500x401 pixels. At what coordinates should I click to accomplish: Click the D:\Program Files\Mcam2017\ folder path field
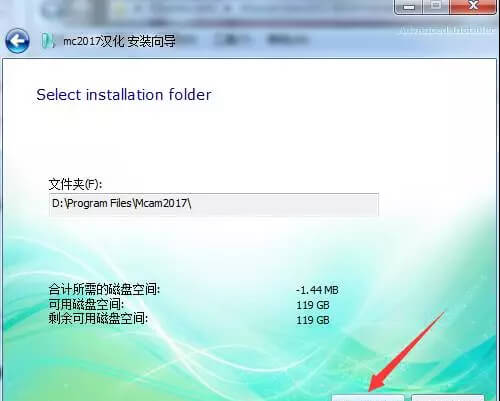click(x=214, y=204)
